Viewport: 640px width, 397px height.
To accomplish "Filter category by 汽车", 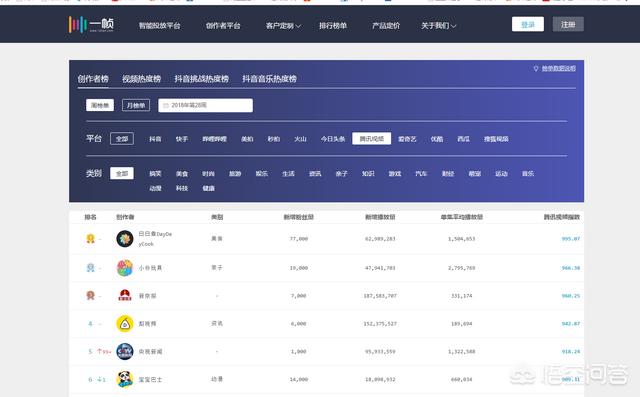I will [x=421, y=174].
